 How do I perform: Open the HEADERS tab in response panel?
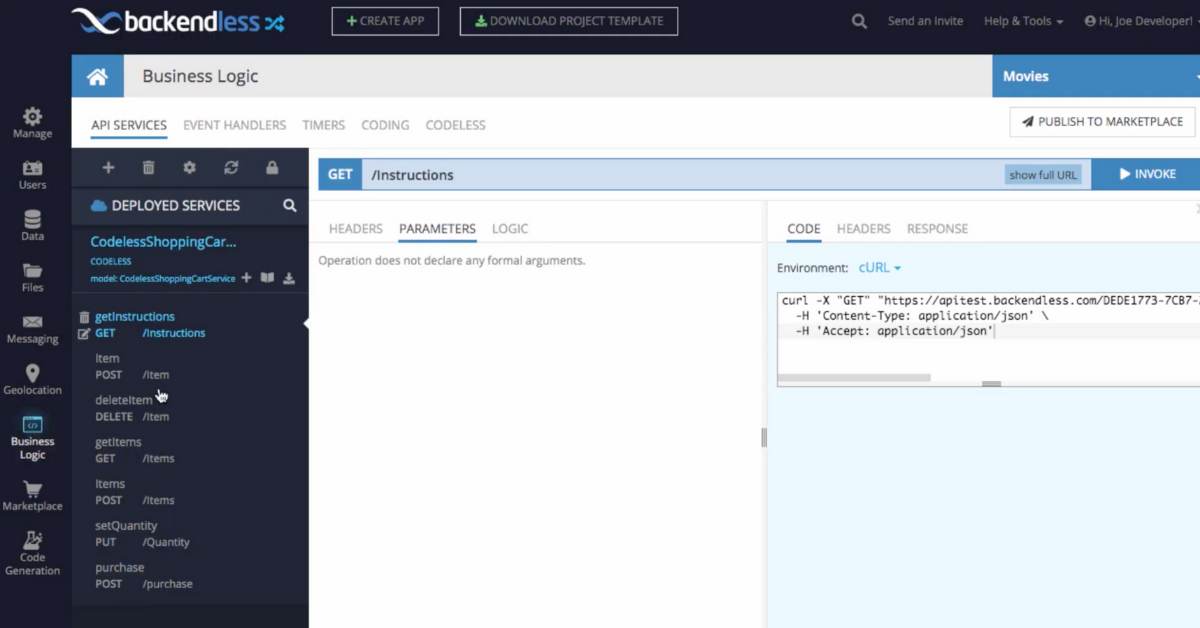pyautogui.click(x=864, y=229)
